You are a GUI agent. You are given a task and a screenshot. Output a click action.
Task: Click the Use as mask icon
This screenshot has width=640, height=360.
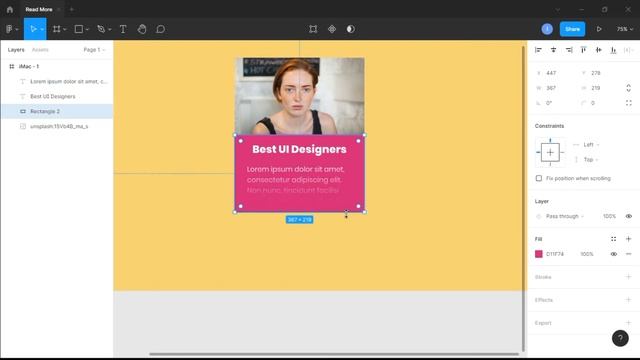click(x=351, y=29)
